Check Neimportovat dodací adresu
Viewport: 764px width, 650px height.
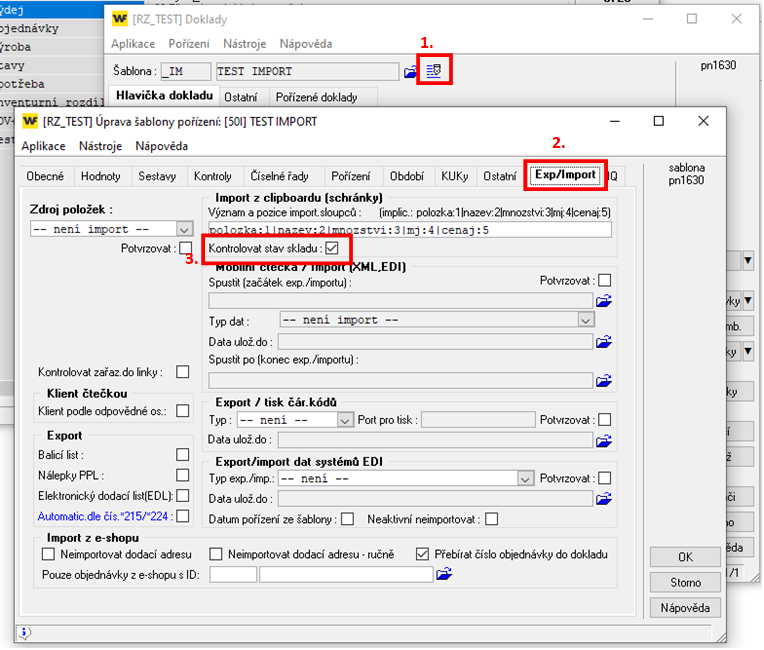click(x=48, y=554)
